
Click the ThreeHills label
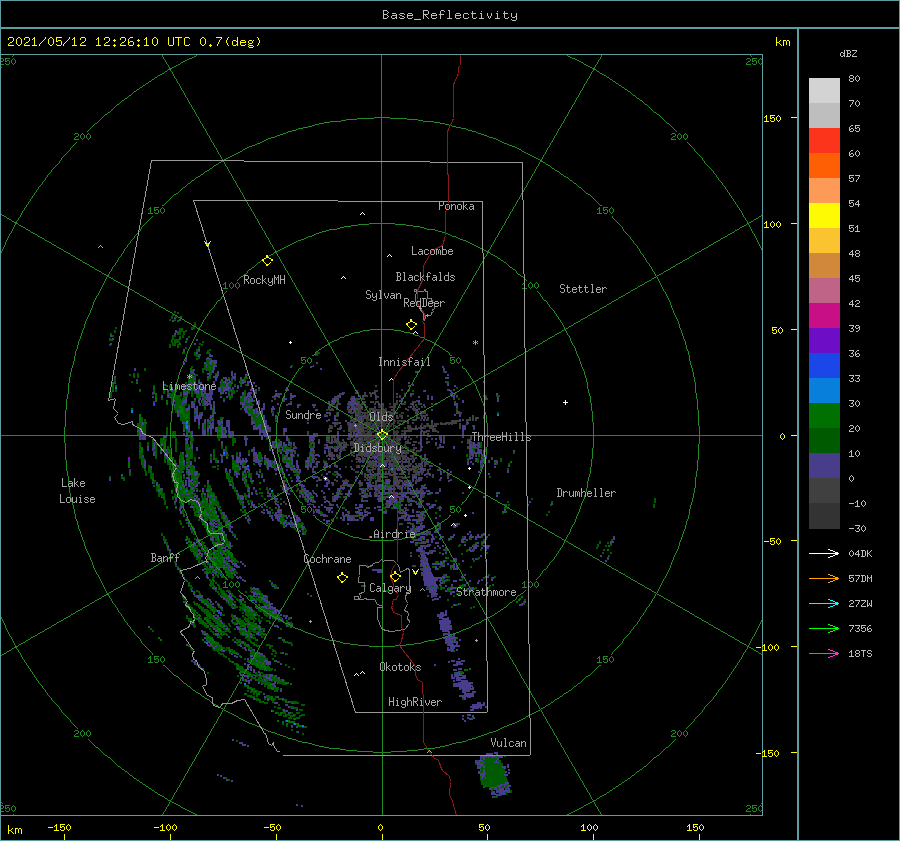pyautogui.click(x=502, y=437)
